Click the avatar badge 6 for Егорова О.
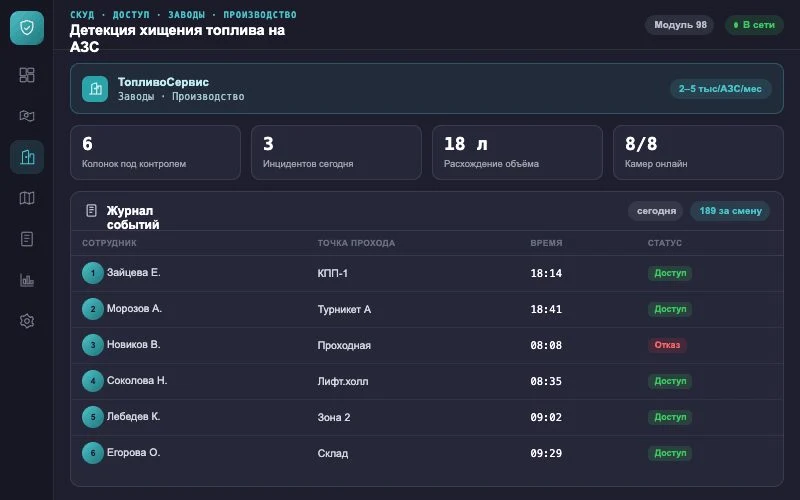This screenshot has width=800, height=500. pyautogui.click(x=93, y=453)
